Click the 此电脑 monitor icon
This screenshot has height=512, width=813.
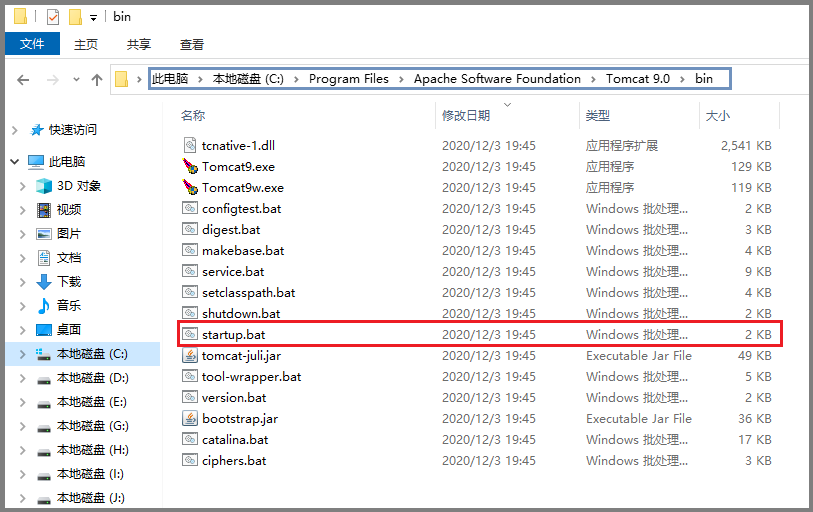click(36, 162)
